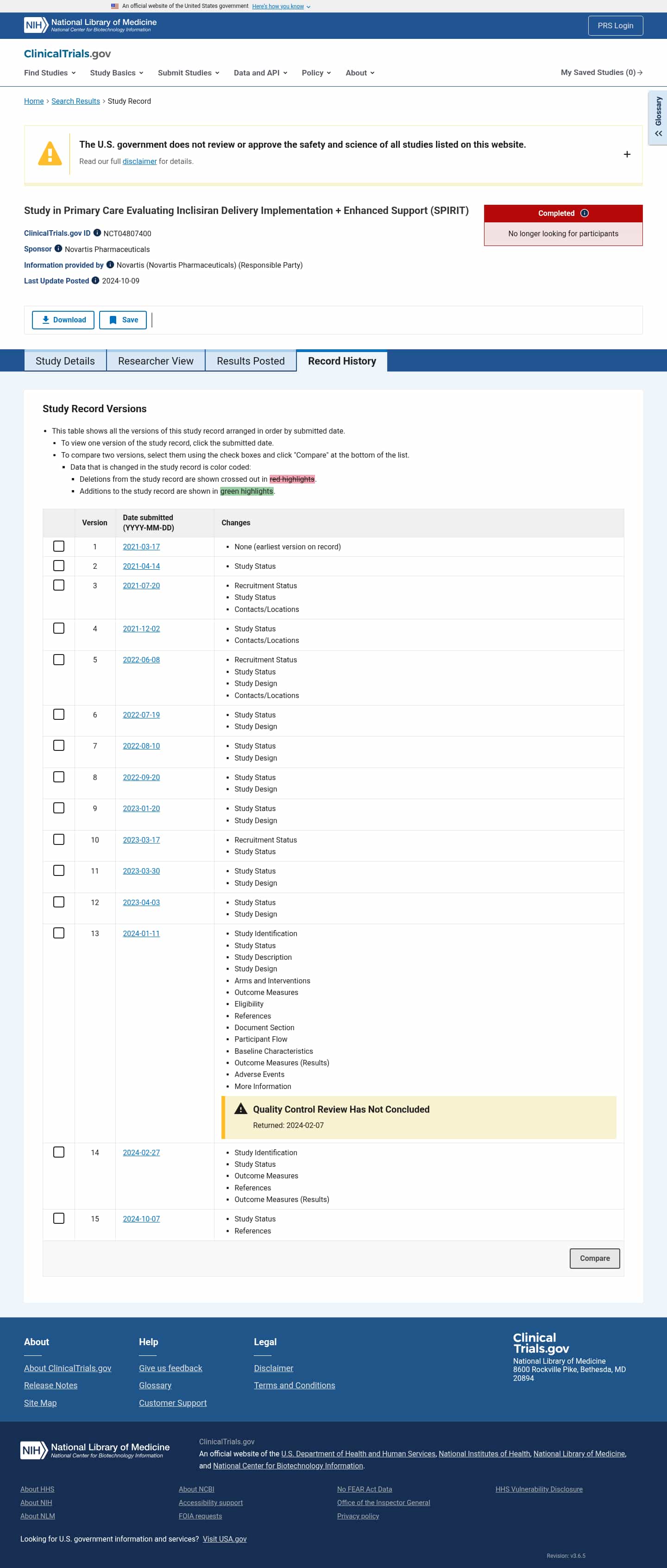Select the Record History tab

pos(342,360)
